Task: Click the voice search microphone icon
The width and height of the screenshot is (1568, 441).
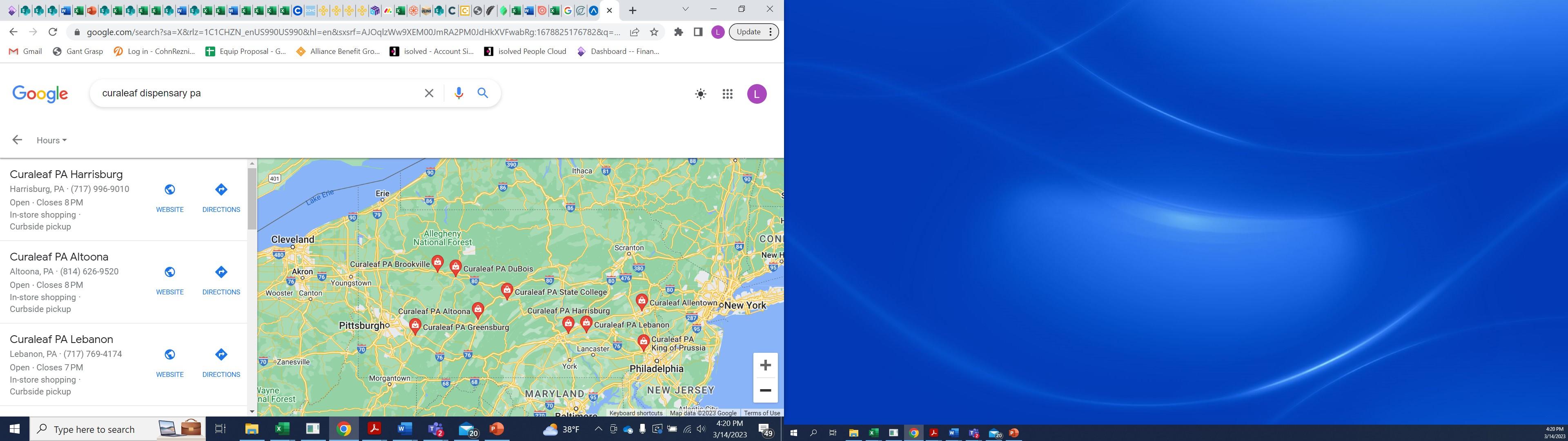Action: pos(458,93)
